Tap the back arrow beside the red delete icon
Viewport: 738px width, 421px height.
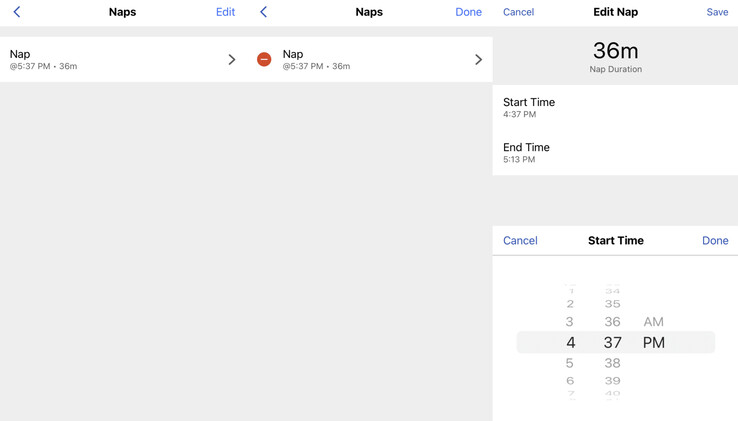coord(263,12)
